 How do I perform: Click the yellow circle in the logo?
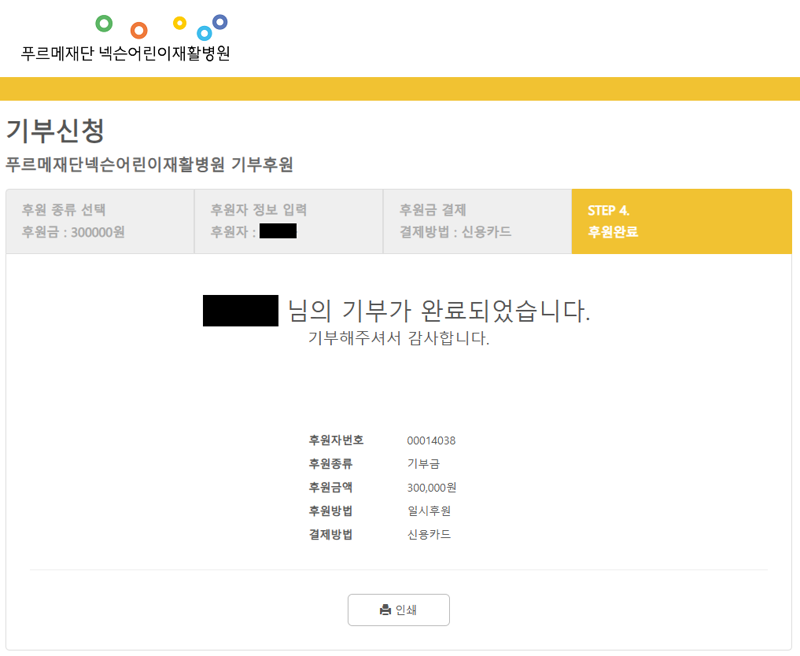180,23
